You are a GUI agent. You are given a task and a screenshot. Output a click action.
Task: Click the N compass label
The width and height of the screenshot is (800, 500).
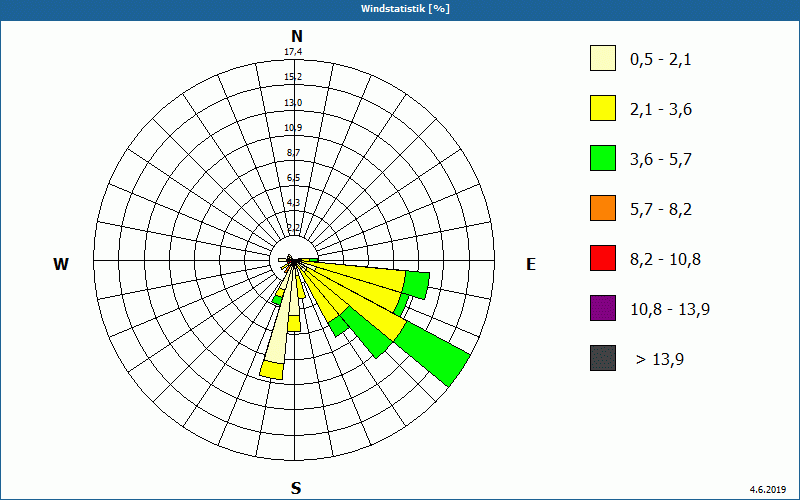pyautogui.click(x=296, y=36)
